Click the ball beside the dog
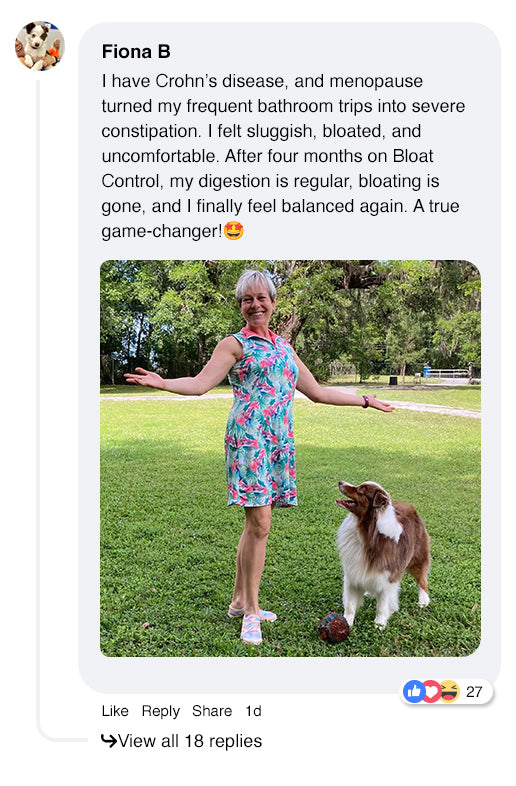Viewport: 516px width, 786px height. pyautogui.click(x=334, y=628)
